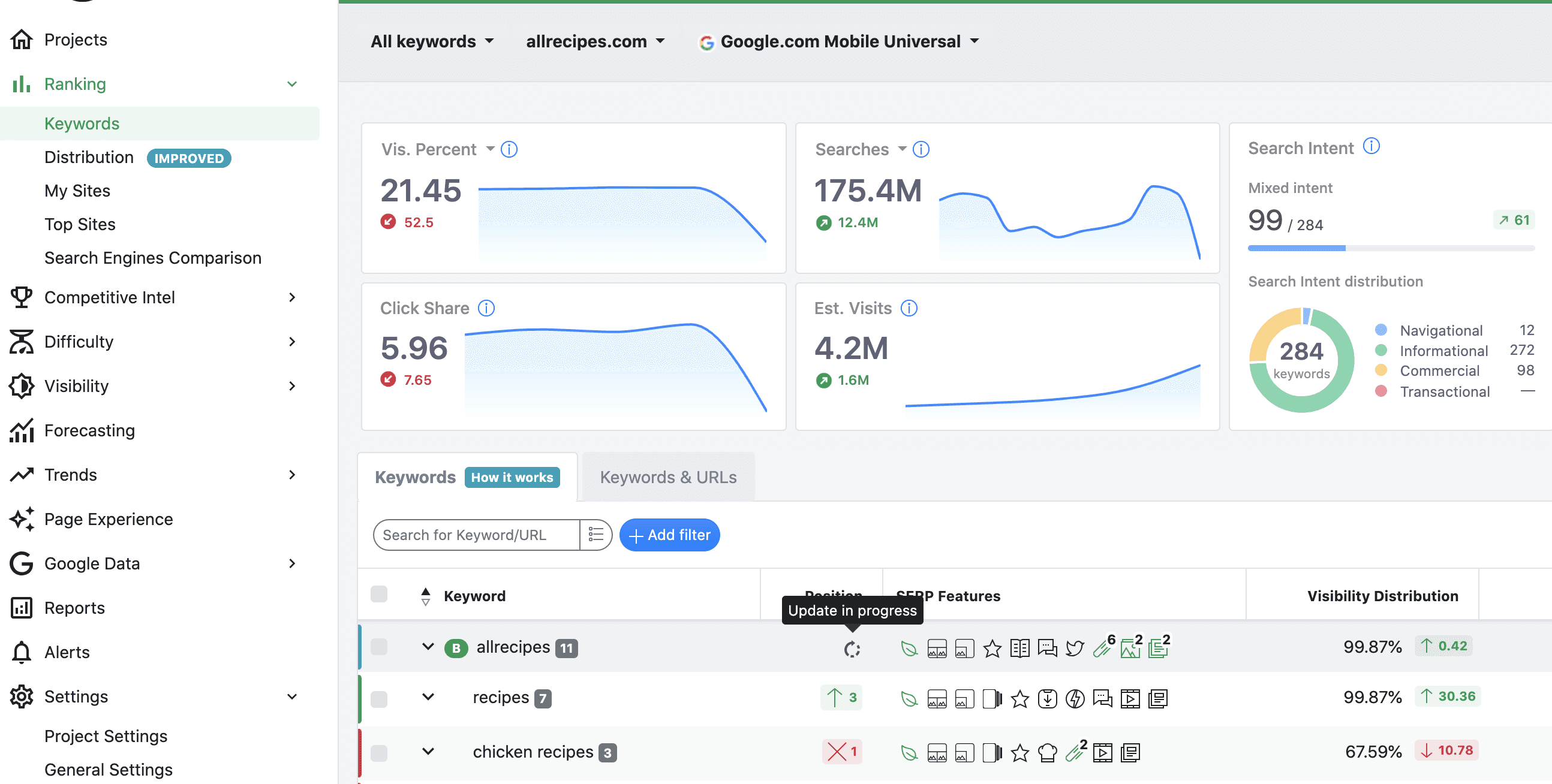Click the star reviews icon in recipes row
1552x784 pixels.
[1020, 699]
